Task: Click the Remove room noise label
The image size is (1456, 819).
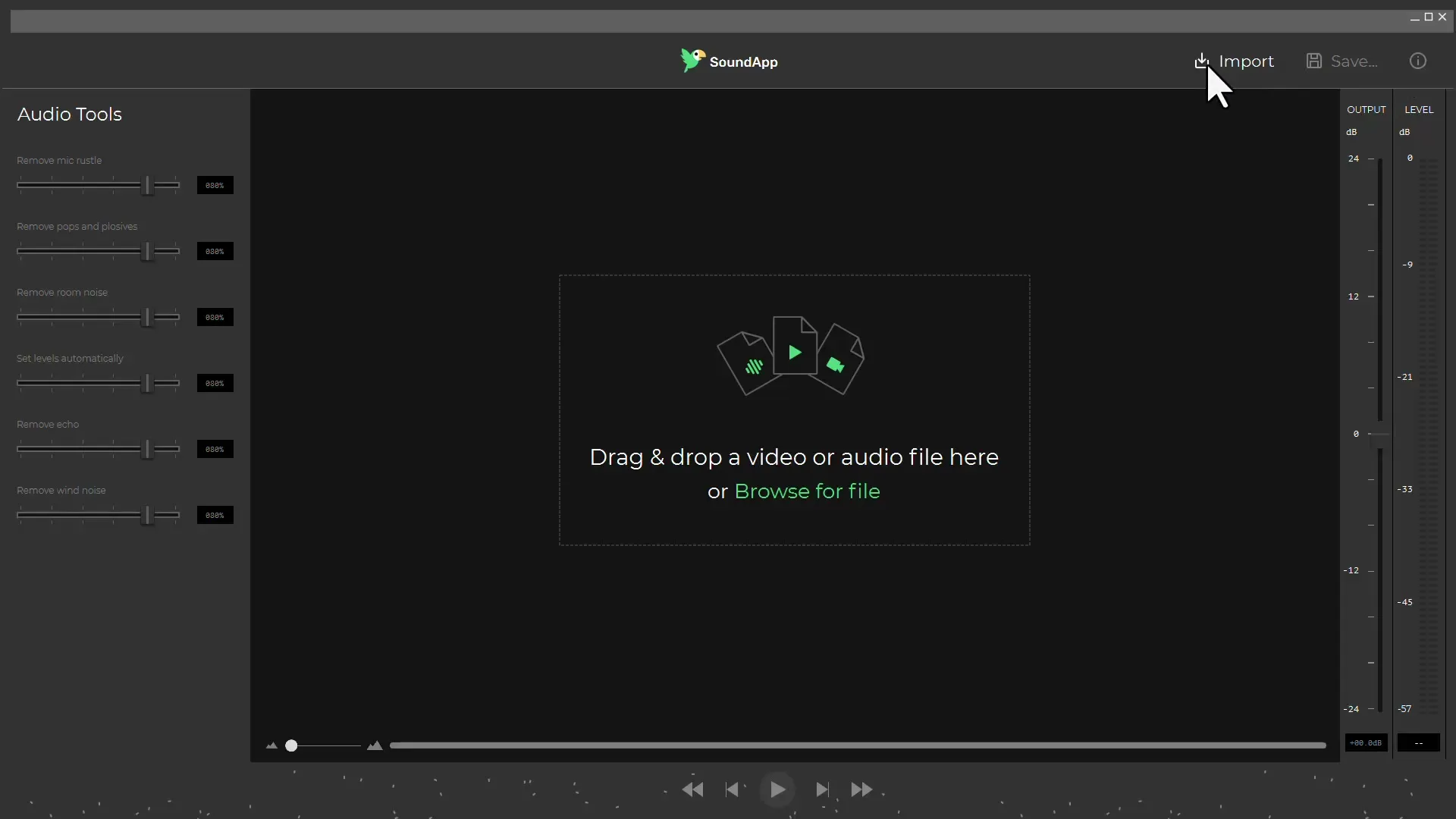Action: coord(62,293)
